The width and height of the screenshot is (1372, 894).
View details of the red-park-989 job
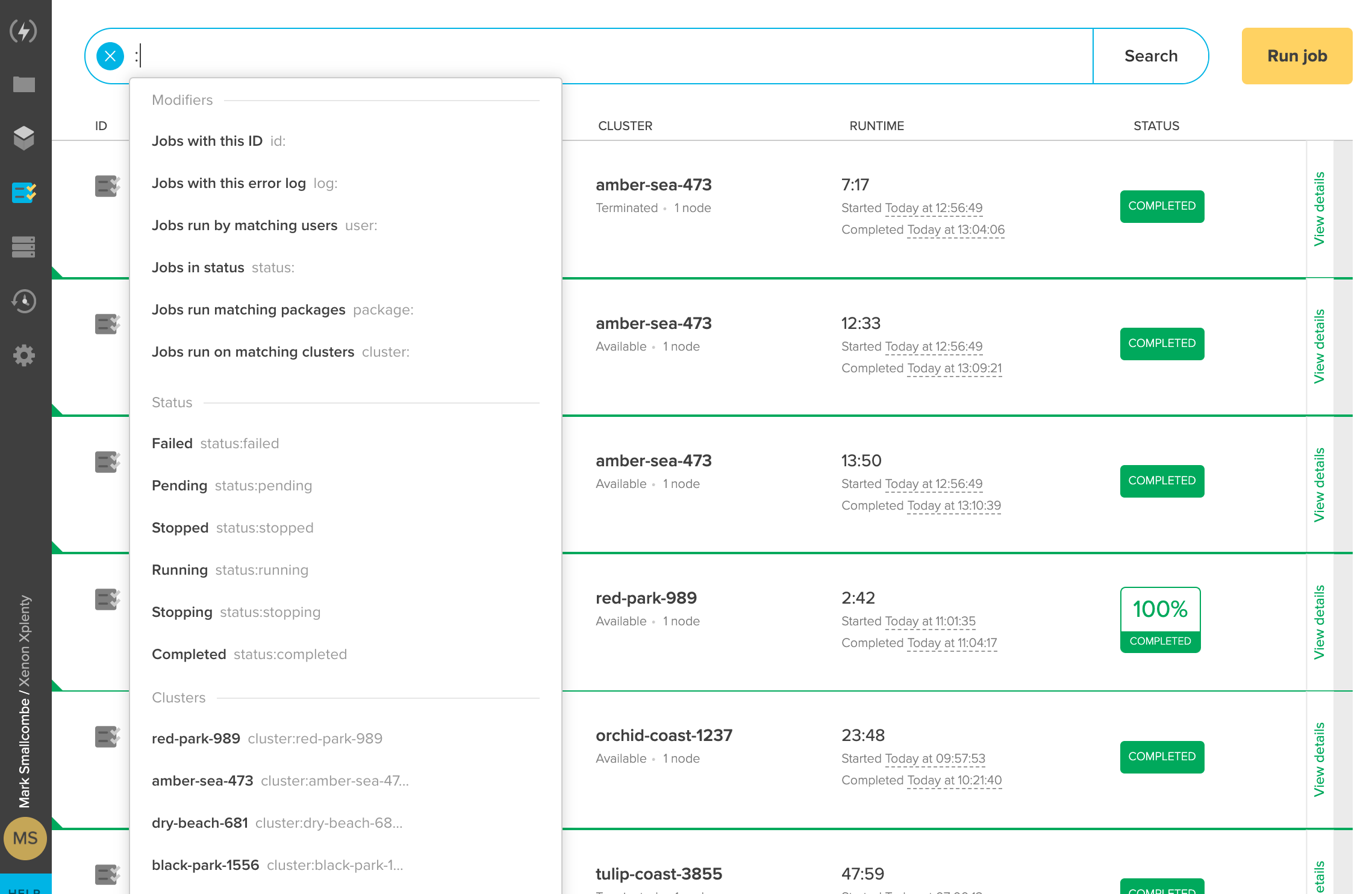click(1319, 622)
